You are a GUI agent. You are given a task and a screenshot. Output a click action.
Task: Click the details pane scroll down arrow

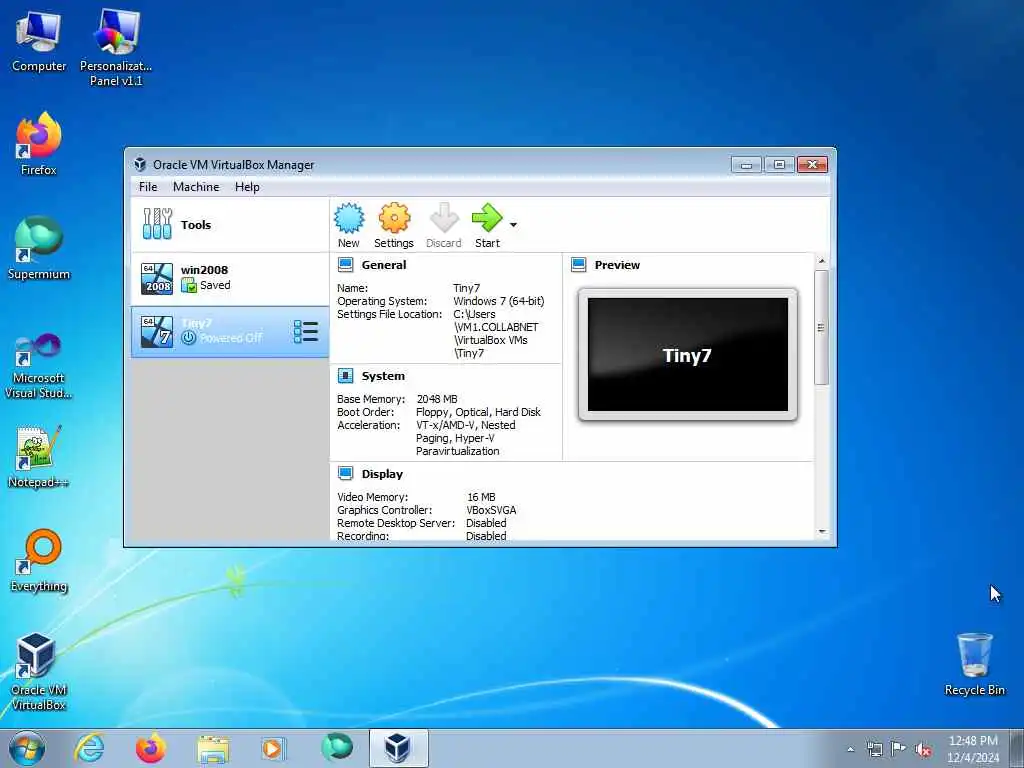[x=822, y=532]
